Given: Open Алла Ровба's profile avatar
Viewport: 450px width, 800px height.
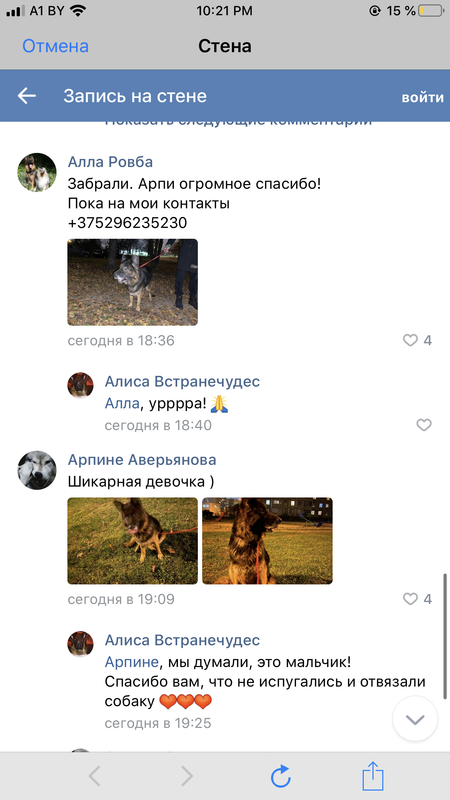Looking at the screenshot, I should pos(37,172).
